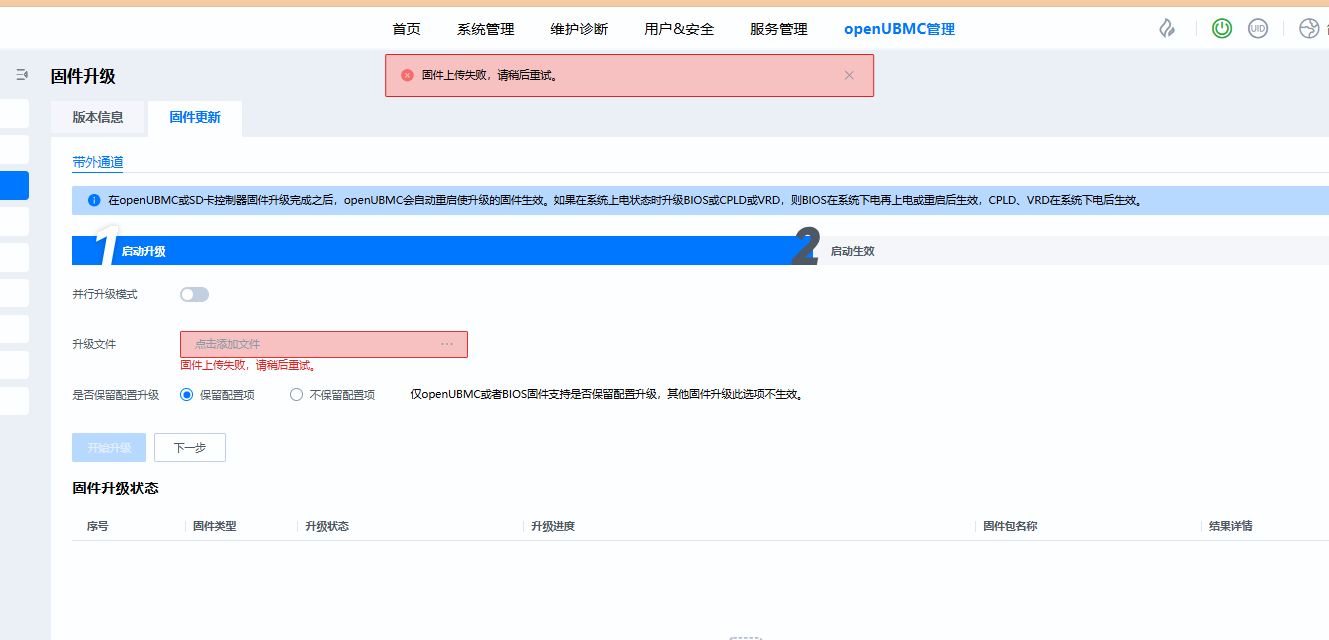Dismiss the 固件上传失败 error notification

(x=849, y=75)
